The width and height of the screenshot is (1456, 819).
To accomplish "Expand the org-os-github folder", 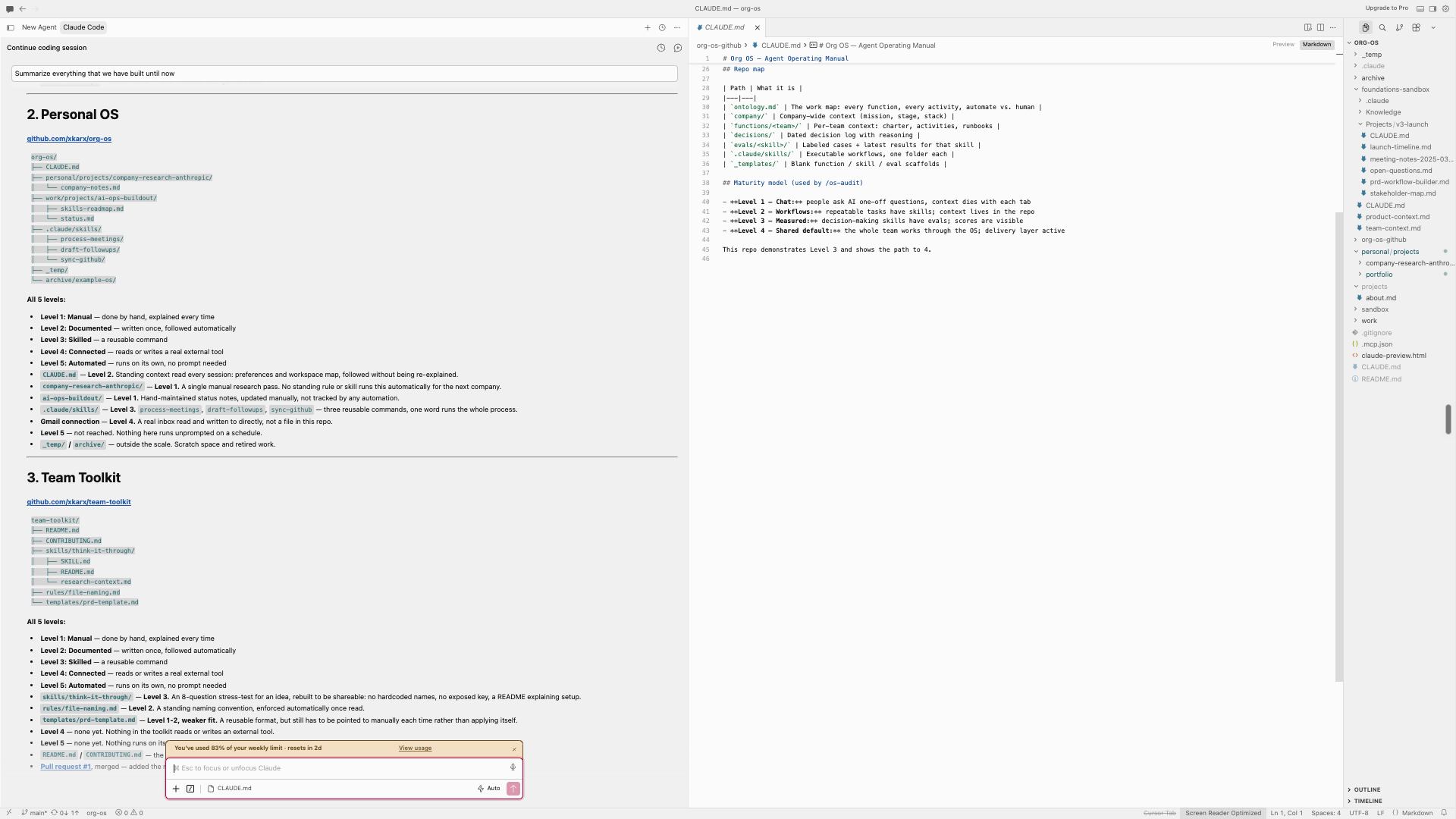I will click(x=1400, y=240).
